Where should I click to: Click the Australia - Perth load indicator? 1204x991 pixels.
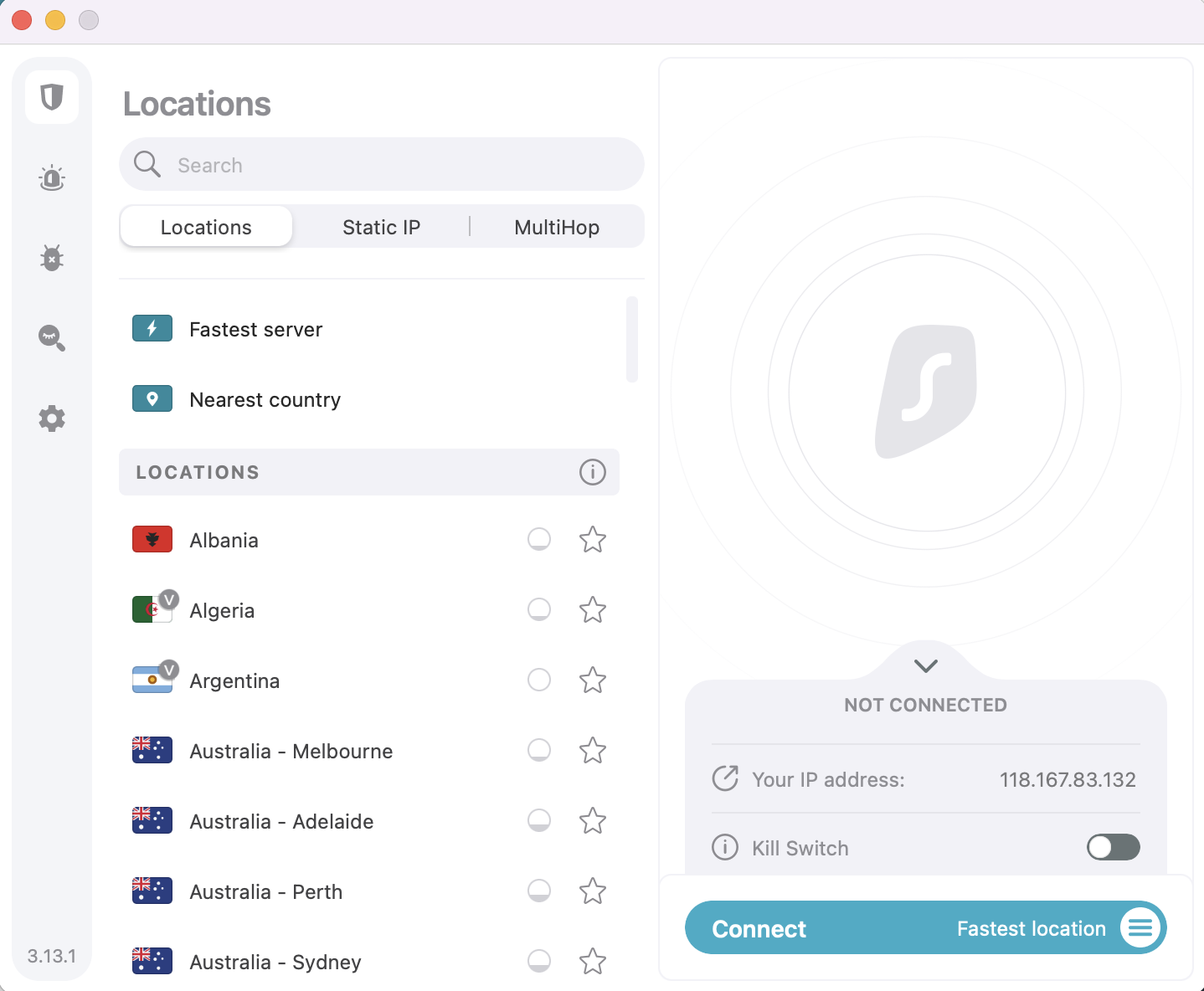[539, 891]
